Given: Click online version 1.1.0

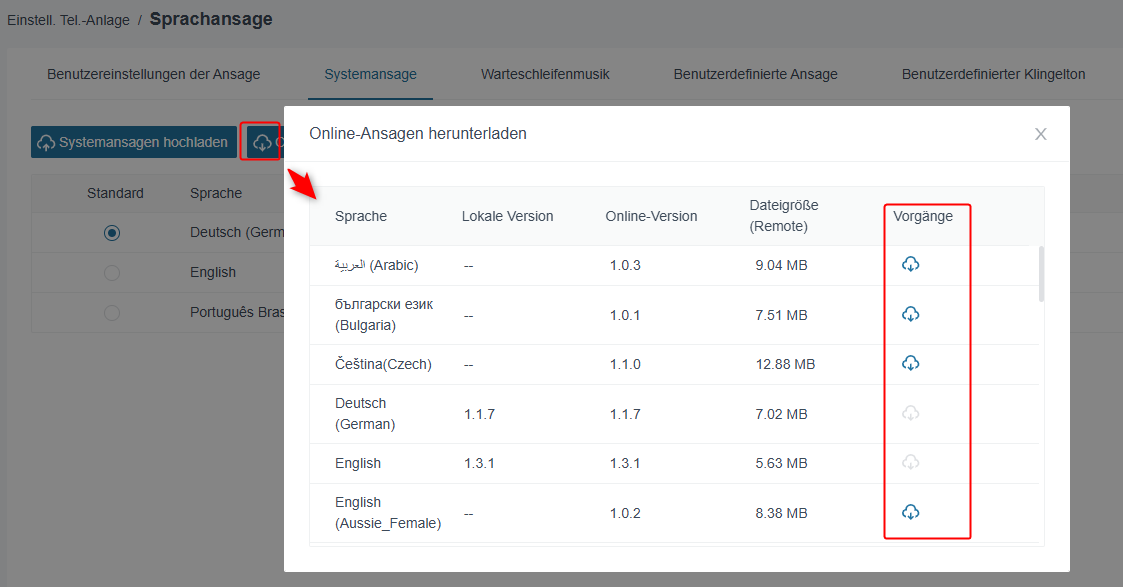Looking at the screenshot, I should pyautogui.click(x=625, y=364).
